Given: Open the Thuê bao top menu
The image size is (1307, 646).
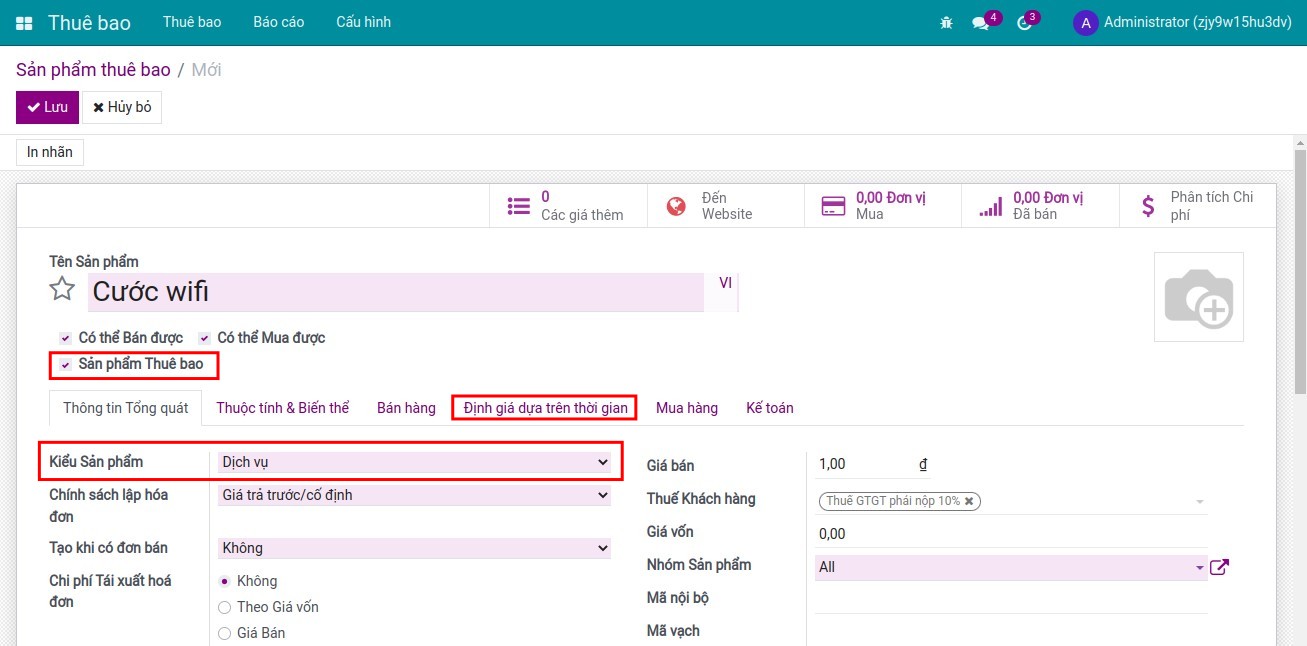Looking at the screenshot, I should point(192,22).
